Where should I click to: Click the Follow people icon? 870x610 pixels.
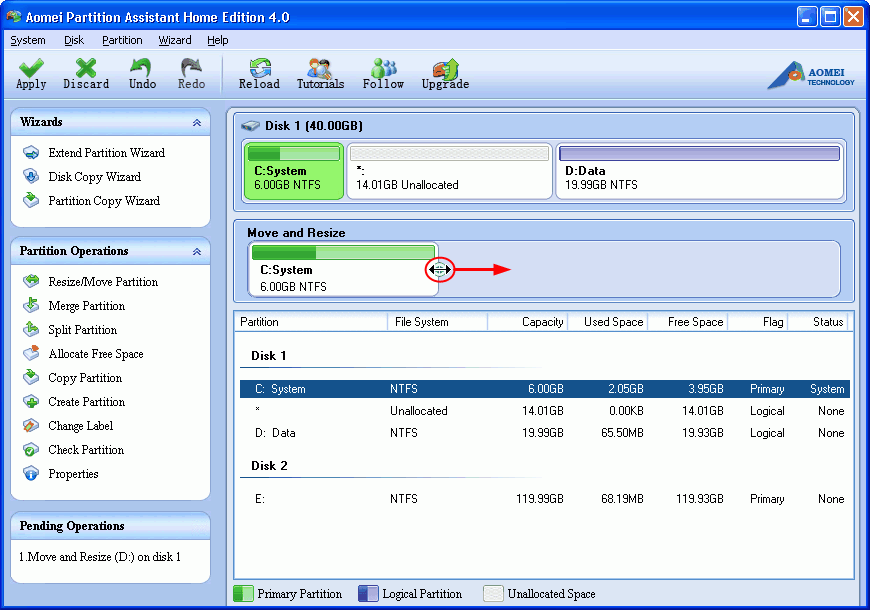pyautogui.click(x=383, y=68)
